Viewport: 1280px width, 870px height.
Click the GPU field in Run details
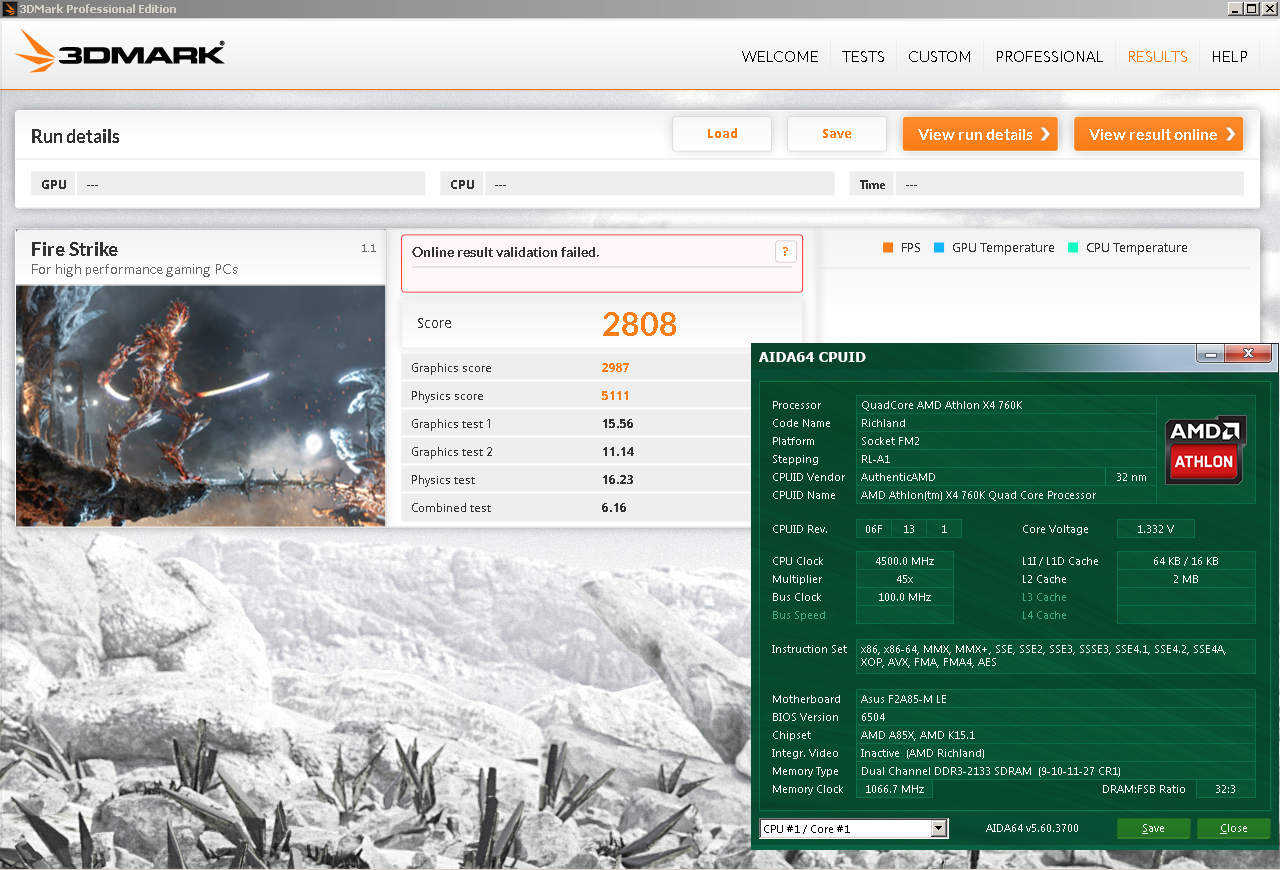pos(251,184)
